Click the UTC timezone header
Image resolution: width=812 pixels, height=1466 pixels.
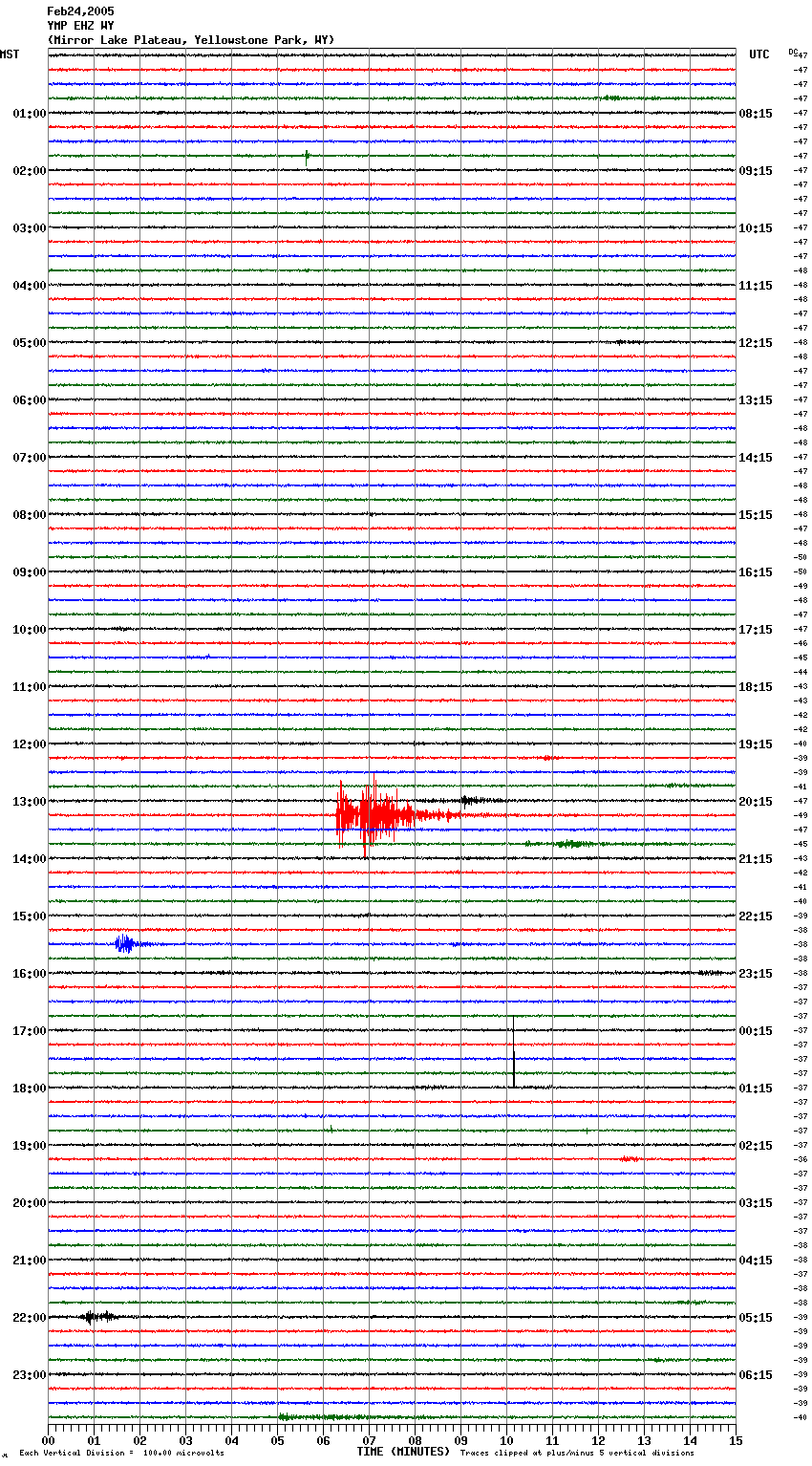click(x=759, y=54)
